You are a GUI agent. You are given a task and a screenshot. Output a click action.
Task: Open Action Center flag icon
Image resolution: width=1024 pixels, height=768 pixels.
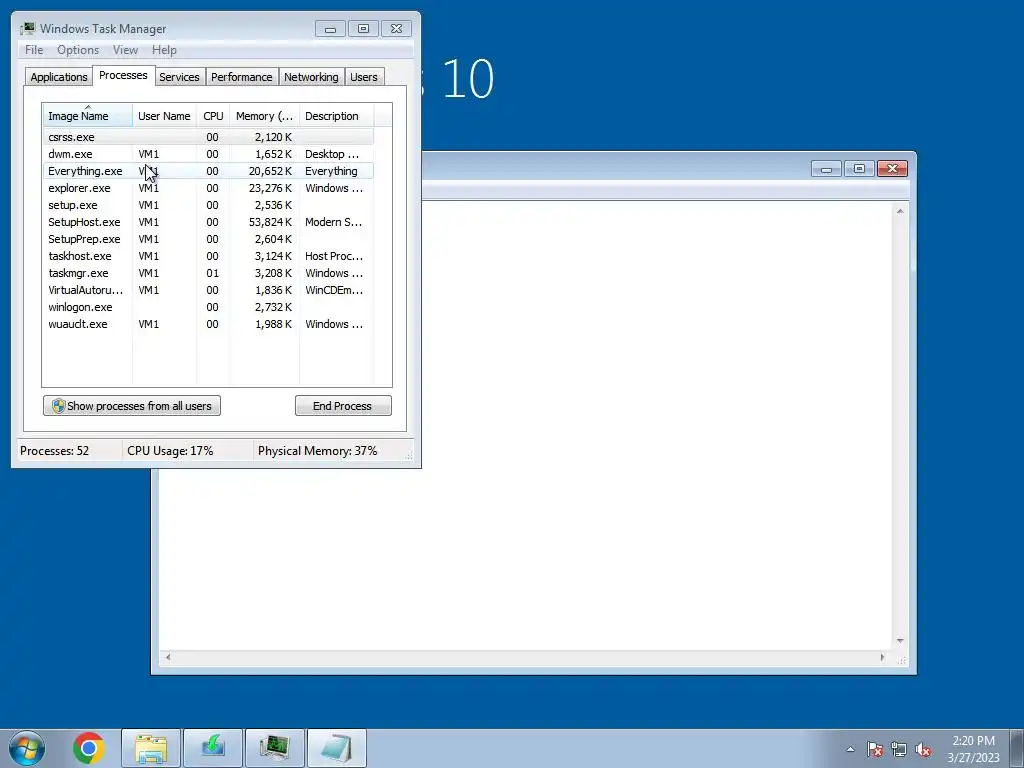pyautogui.click(x=875, y=749)
